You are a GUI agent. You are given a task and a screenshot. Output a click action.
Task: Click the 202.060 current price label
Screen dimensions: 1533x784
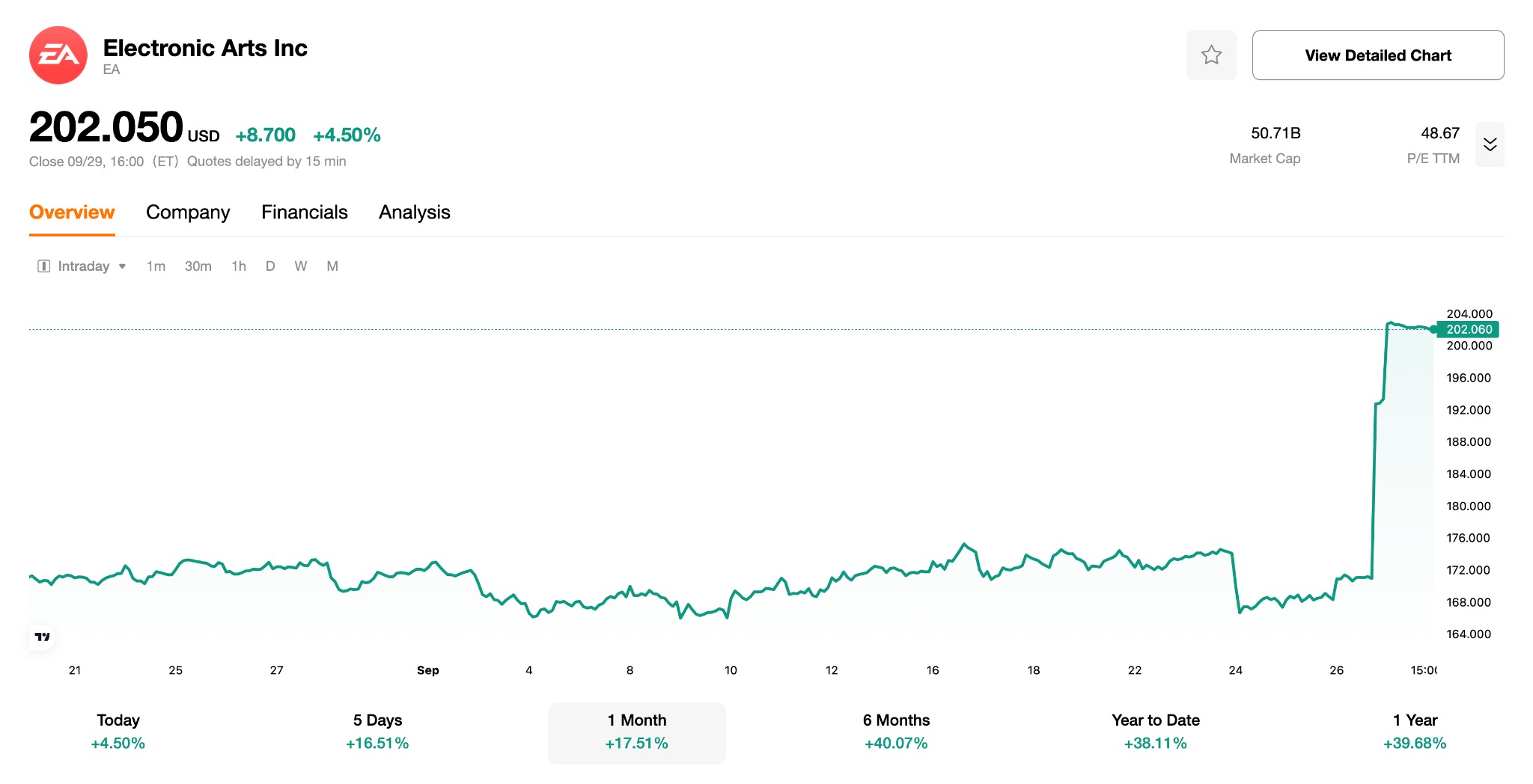(1469, 329)
